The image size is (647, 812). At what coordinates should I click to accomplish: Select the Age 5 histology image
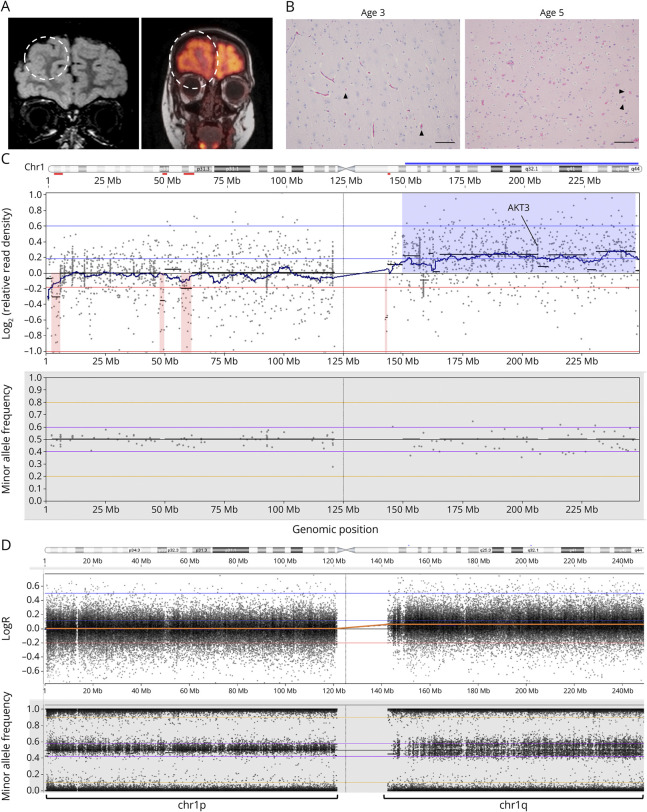point(551,85)
